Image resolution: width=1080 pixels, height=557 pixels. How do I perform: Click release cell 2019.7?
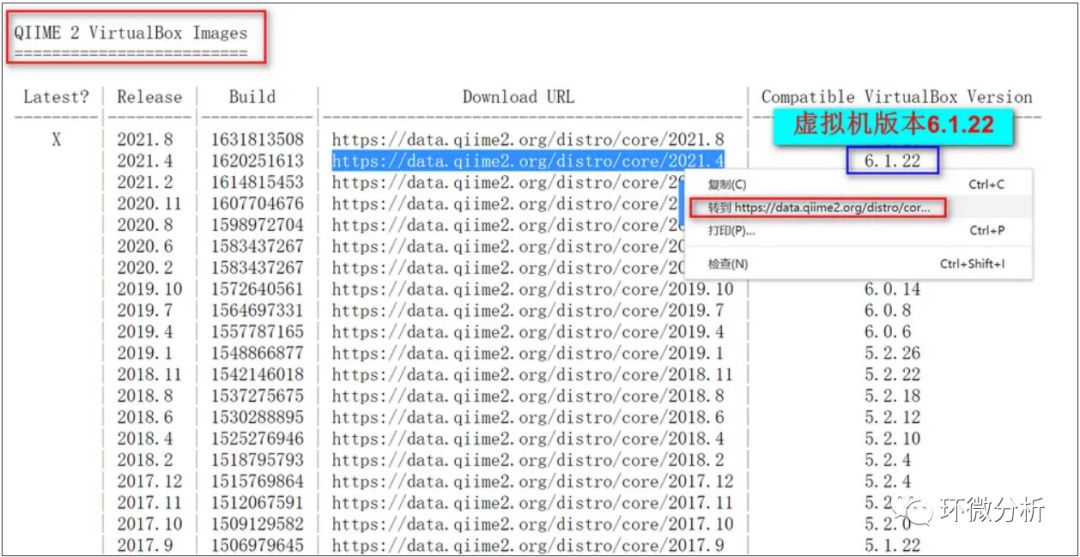(145, 311)
